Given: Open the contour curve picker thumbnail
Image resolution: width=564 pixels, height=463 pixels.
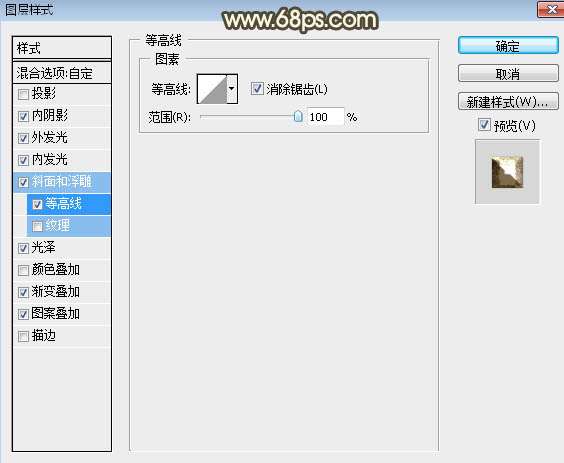Looking at the screenshot, I should [x=212, y=89].
